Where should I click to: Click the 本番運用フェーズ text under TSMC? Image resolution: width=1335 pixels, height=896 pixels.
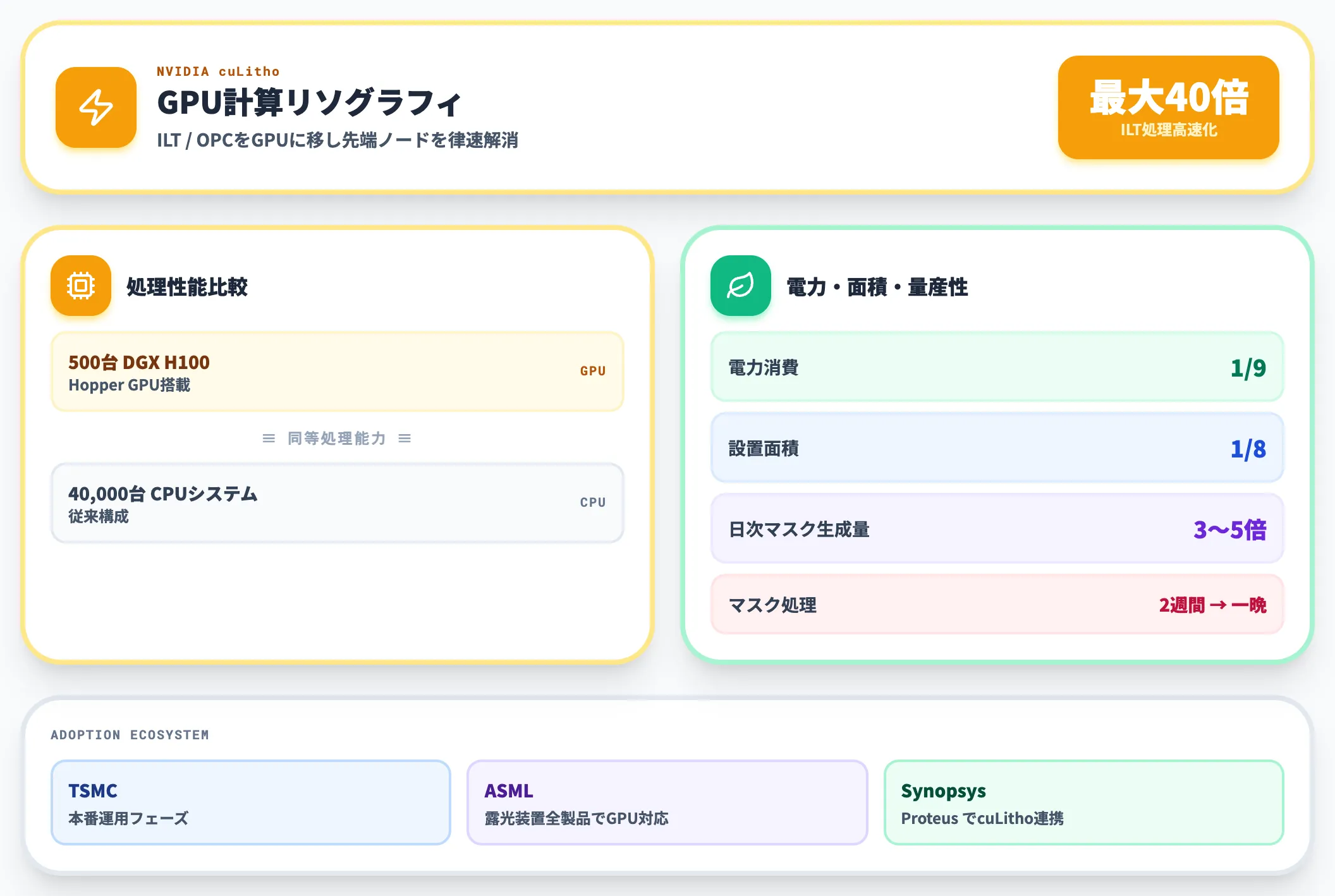[x=128, y=818]
